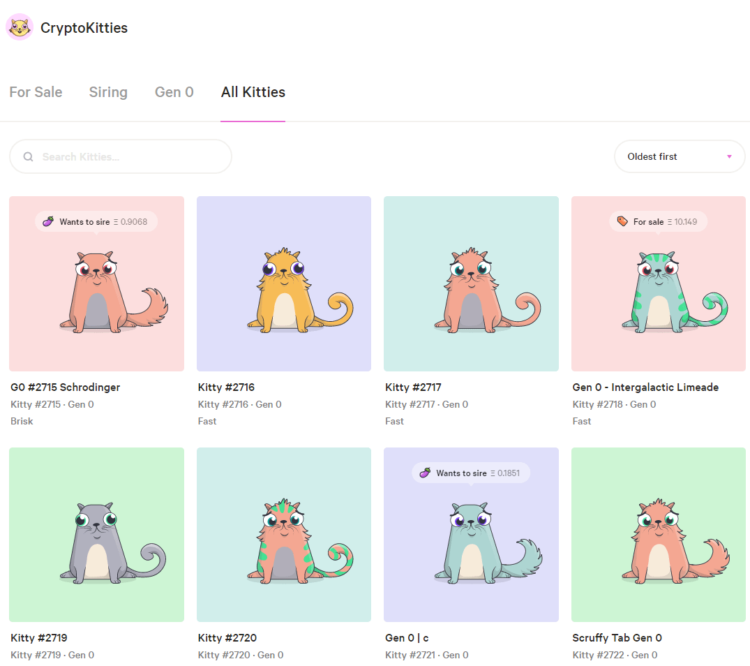The image size is (750, 666).
Task: Click the Kitty #2721 · Gen 0 subtitle
Action: (427, 655)
